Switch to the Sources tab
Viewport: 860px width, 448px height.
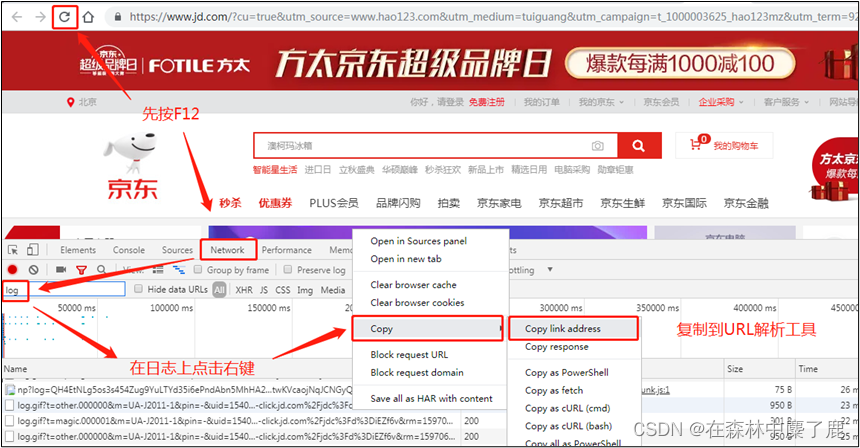pos(177,250)
